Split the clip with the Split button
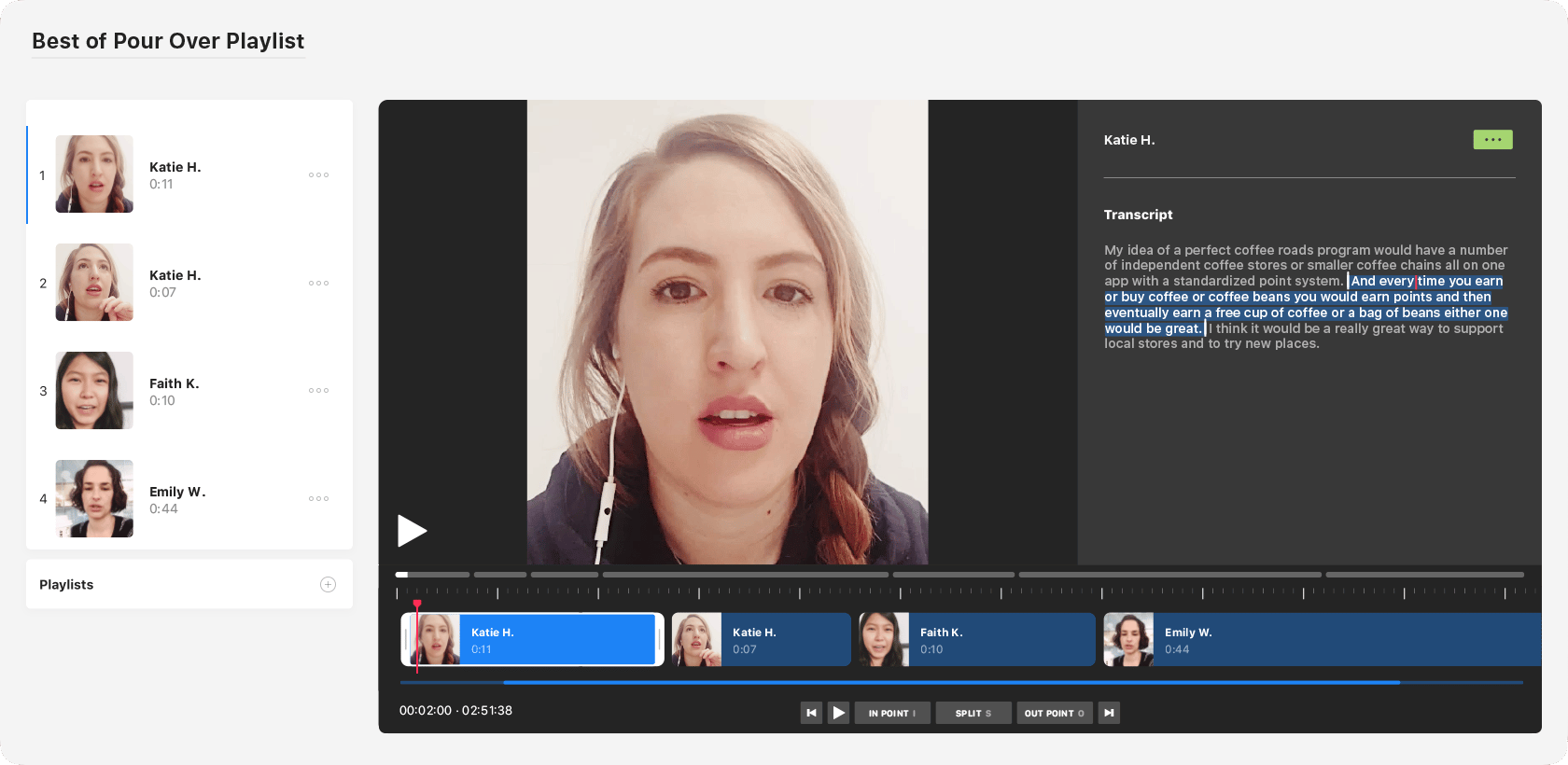This screenshot has width=1568, height=765. pyautogui.click(x=973, y=713)
